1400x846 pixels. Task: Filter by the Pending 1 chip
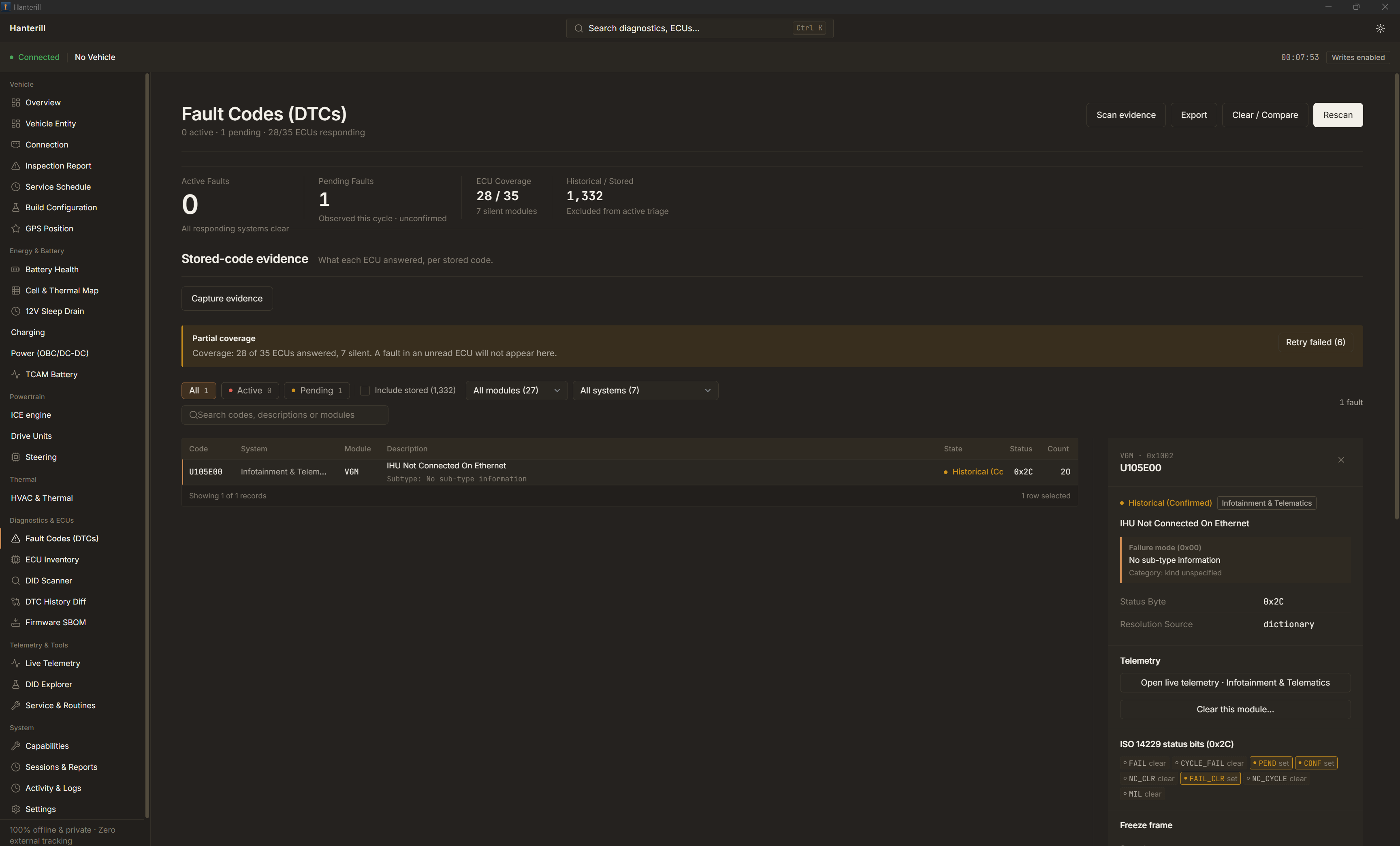pos(316,390)
